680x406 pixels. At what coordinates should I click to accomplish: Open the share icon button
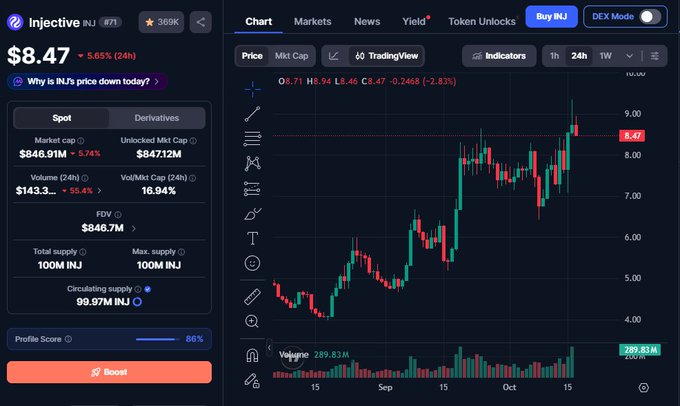(200, 22)
